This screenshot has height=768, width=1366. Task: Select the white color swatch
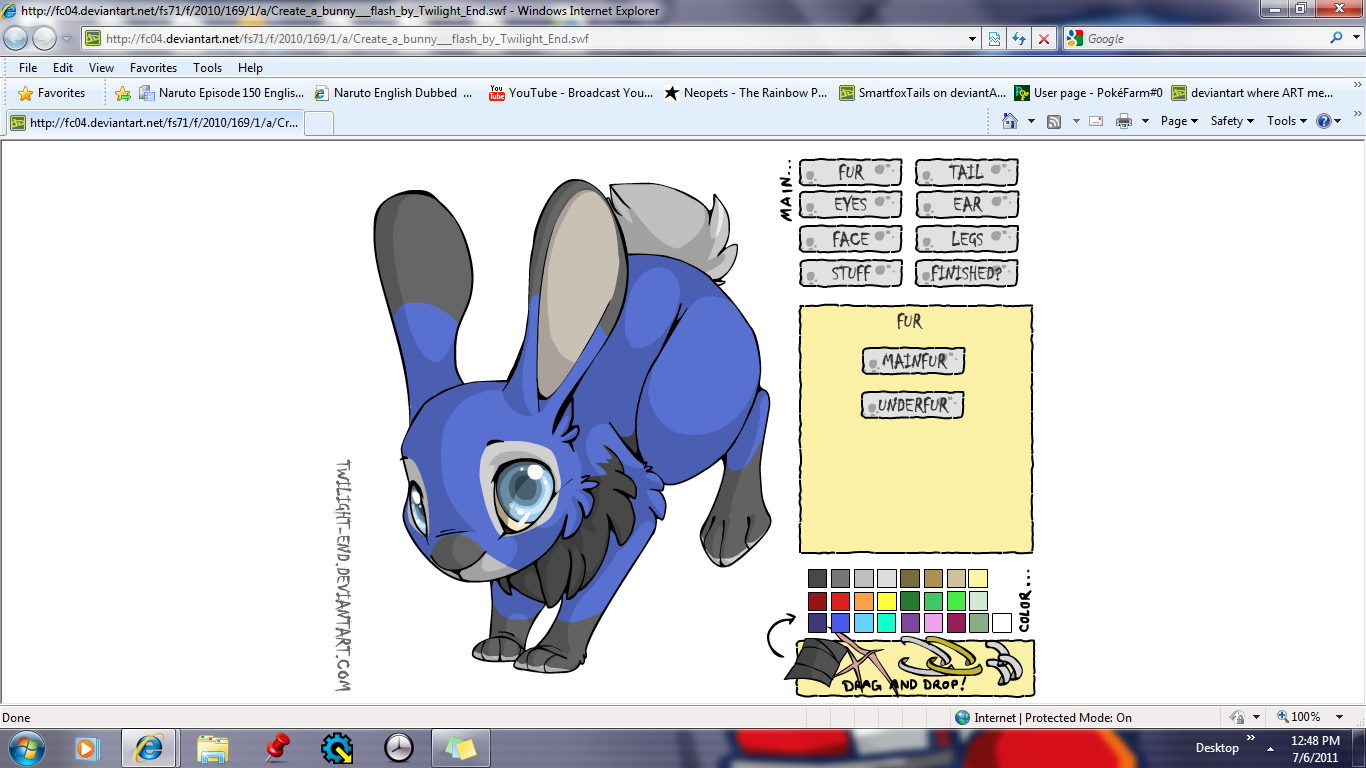click(x=1002, y=623)
